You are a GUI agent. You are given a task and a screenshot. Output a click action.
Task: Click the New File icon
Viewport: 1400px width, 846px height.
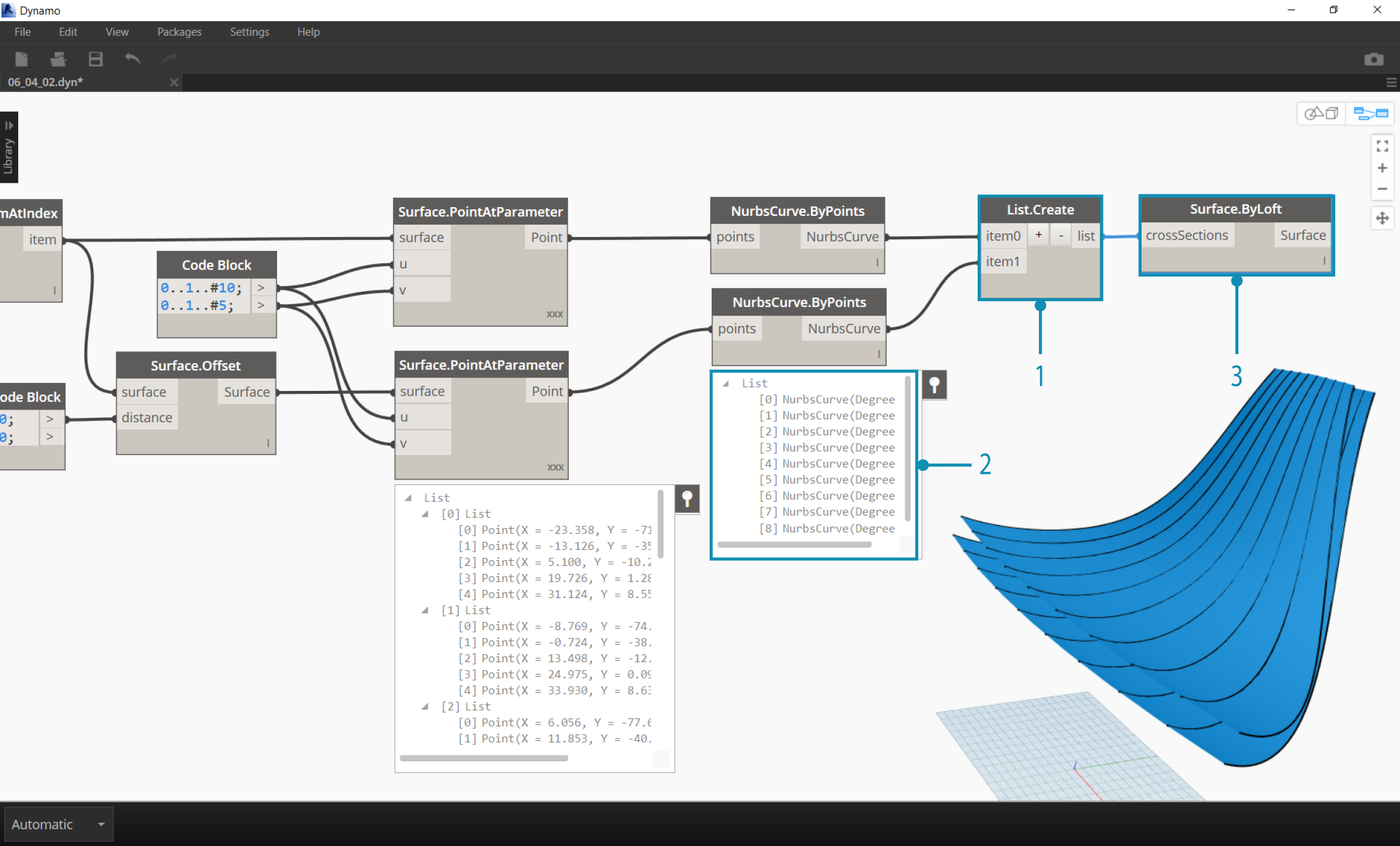click(x=22, y=59)
